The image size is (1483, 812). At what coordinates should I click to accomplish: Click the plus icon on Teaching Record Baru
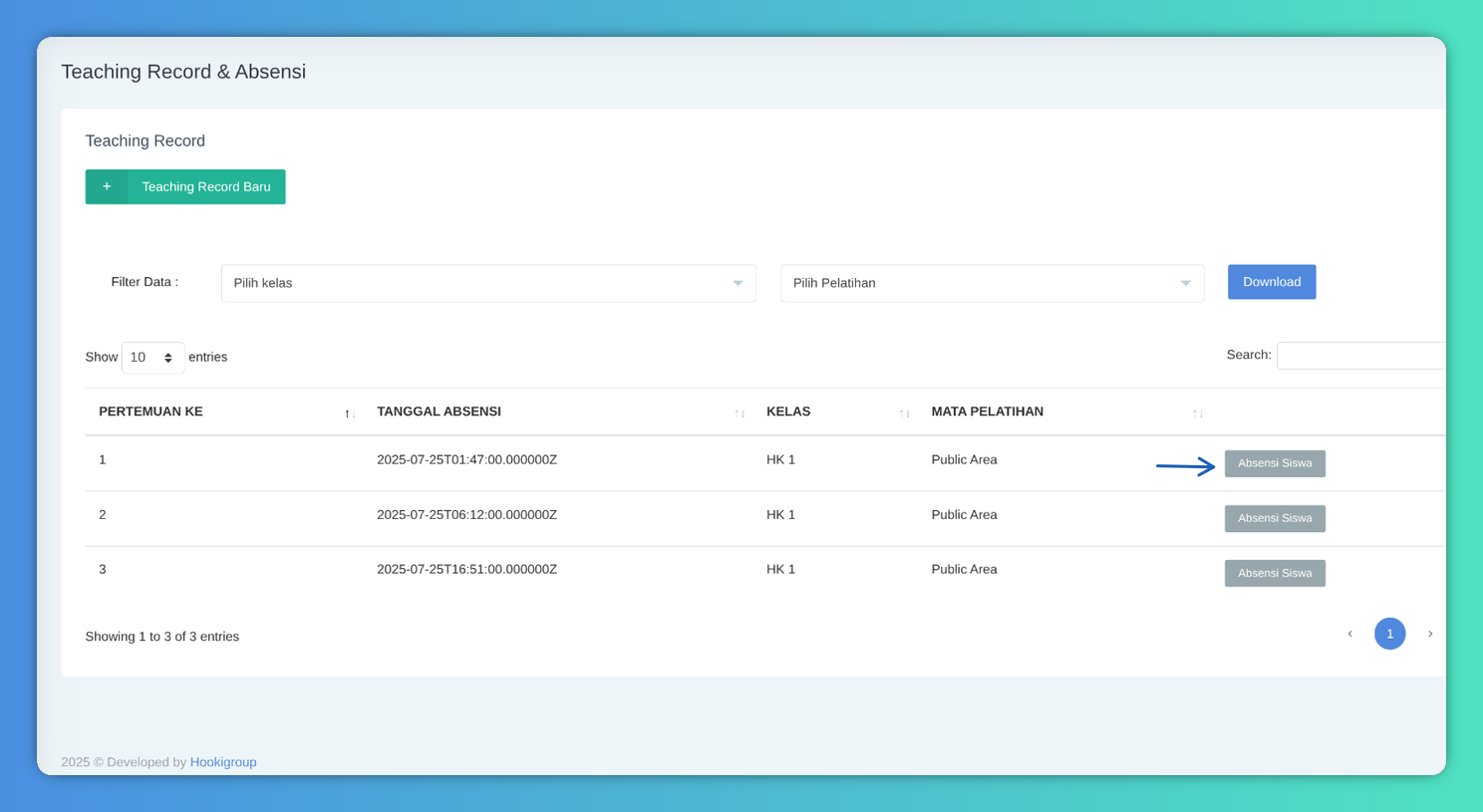point(107,186)
